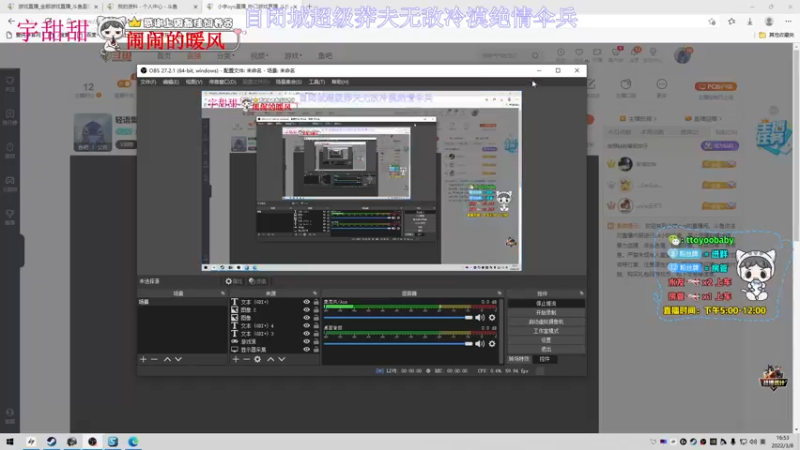Remove selected source with minus icon
This screenshot has width=800, height=450.
point(246,359)
